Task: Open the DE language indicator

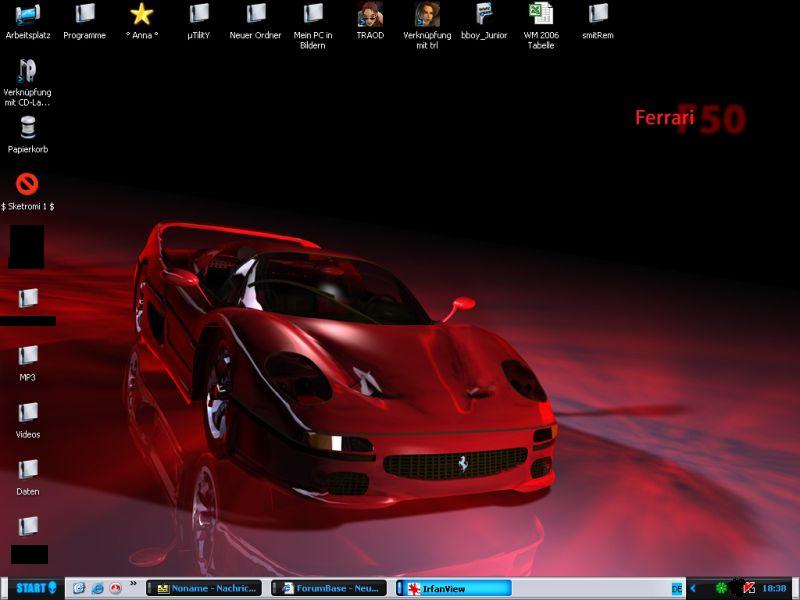Action: pyautogui.click(x=677, y=589)
